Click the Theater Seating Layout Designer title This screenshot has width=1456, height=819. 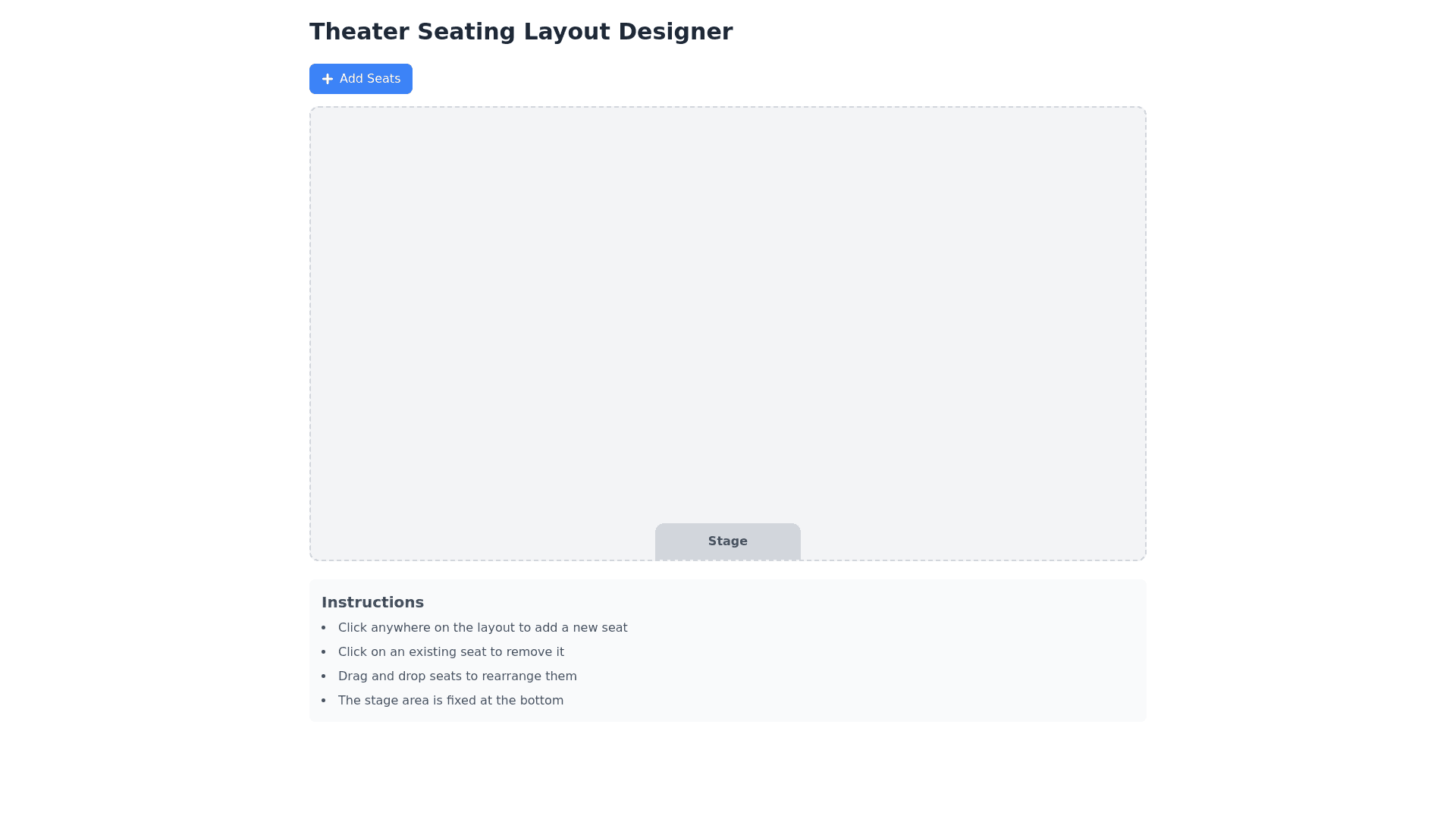pyautogui.click(x=520, y=32)
